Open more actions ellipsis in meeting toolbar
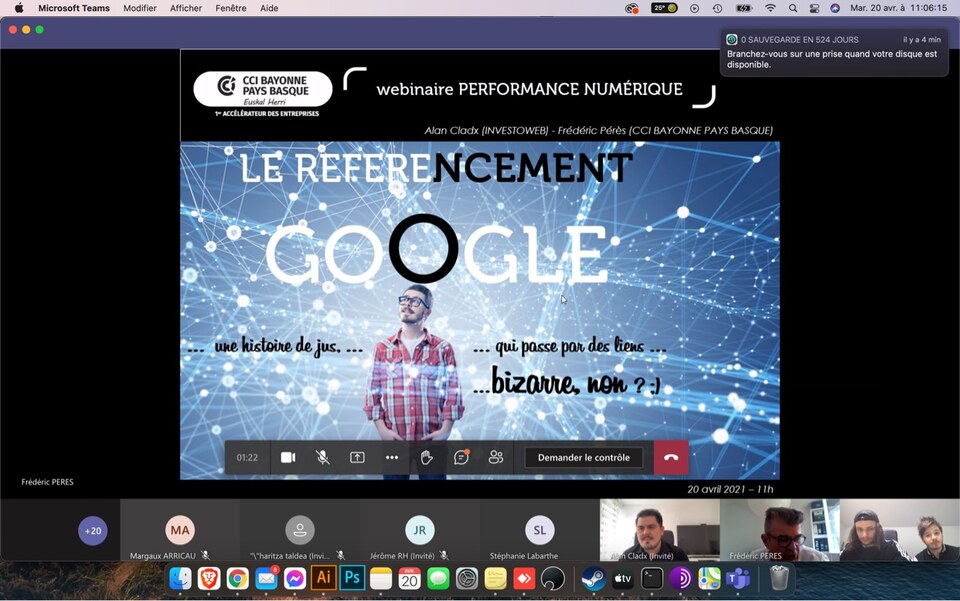The width and height of the screenshot is (960, 601). [x=392, y=458]
